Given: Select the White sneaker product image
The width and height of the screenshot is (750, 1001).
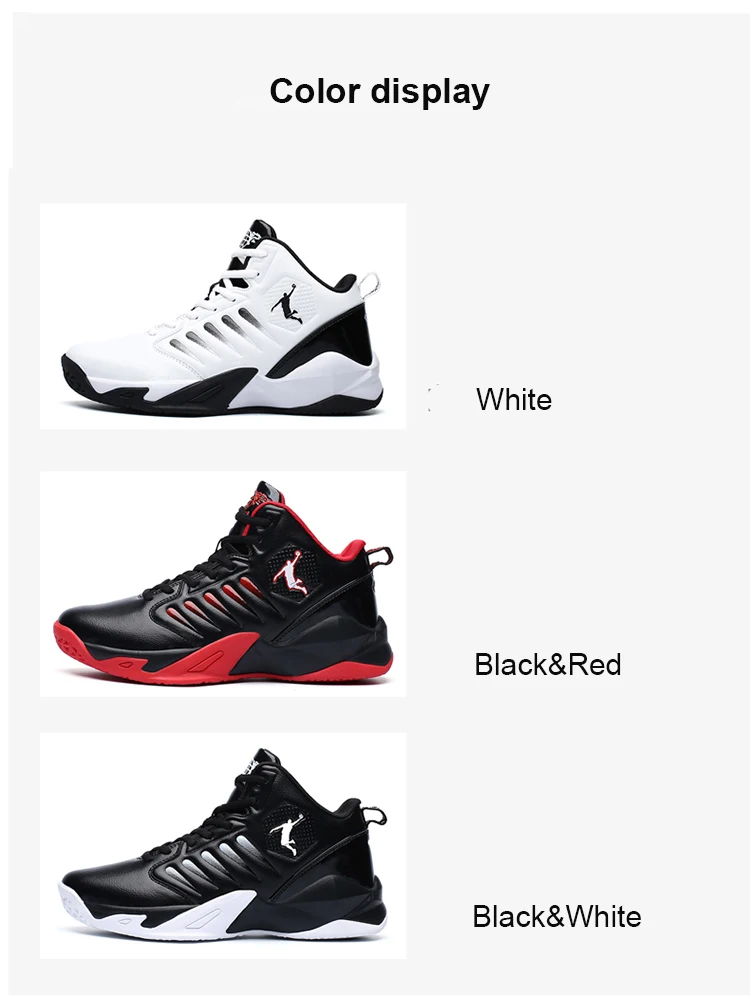Looking at the screenshot, I should (x=223, y=316).
